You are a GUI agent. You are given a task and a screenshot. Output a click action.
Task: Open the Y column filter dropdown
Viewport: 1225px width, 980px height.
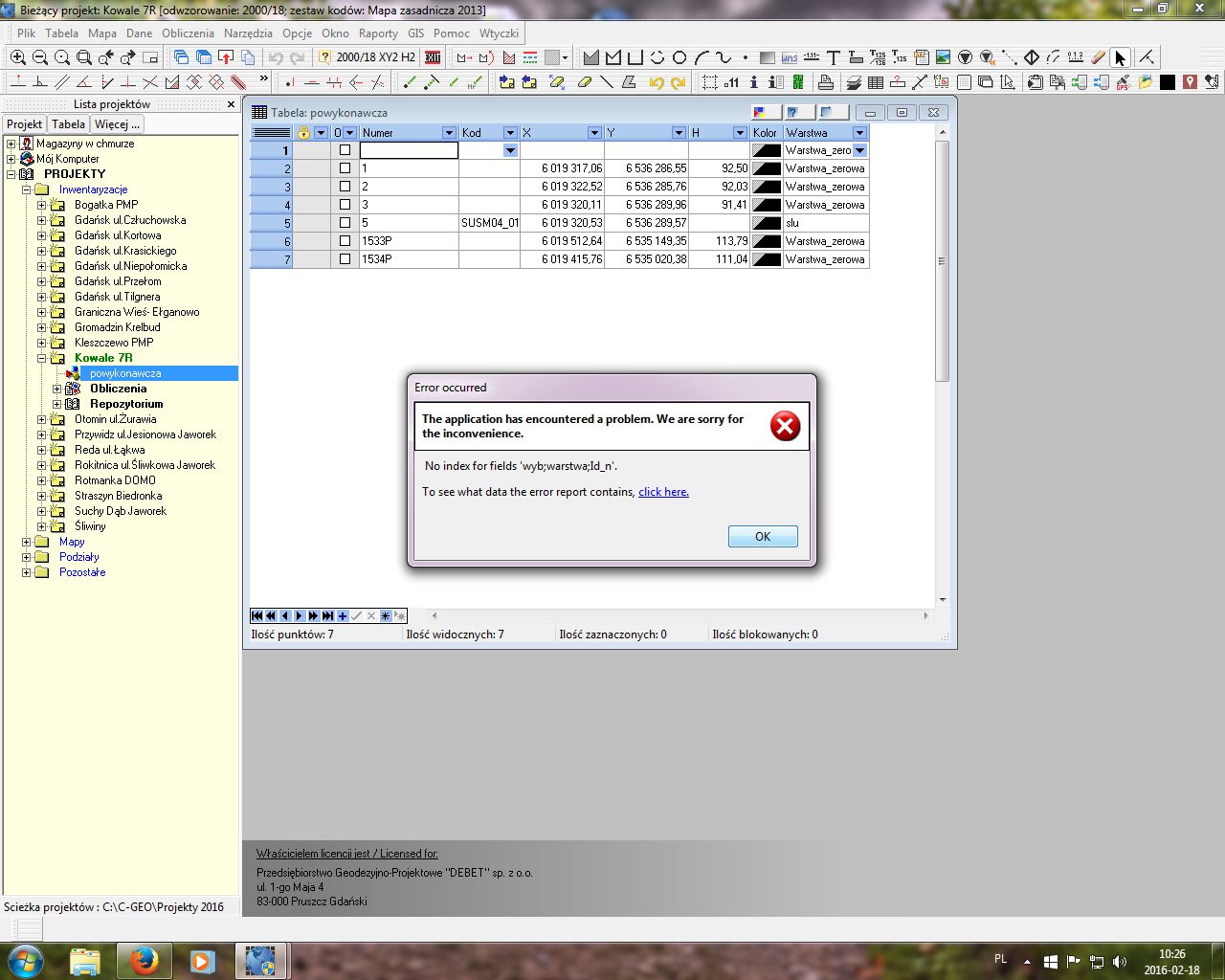pyautogui.click(x=679, y=133)
